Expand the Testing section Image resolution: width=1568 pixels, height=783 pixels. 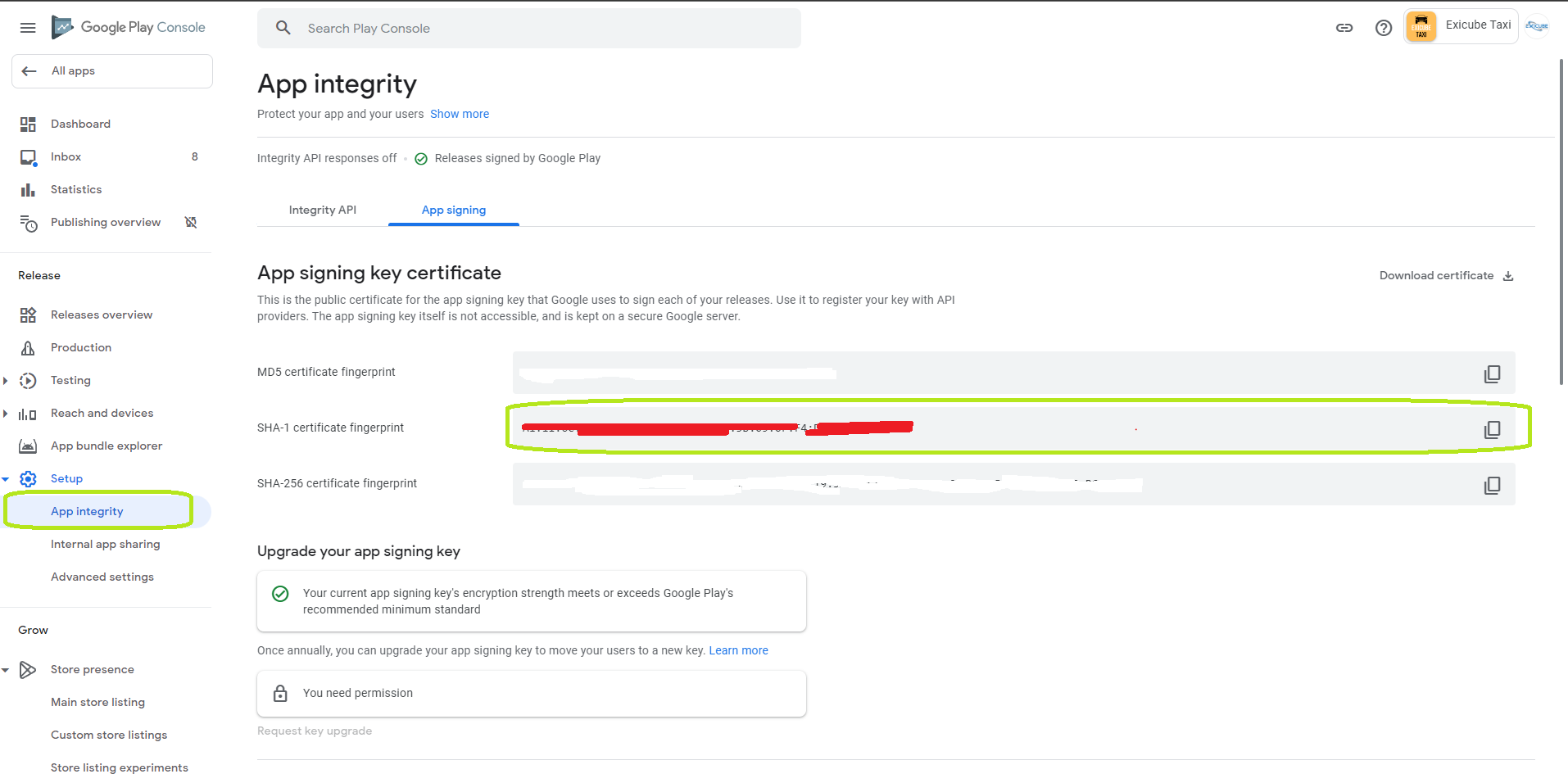(6, 381)
